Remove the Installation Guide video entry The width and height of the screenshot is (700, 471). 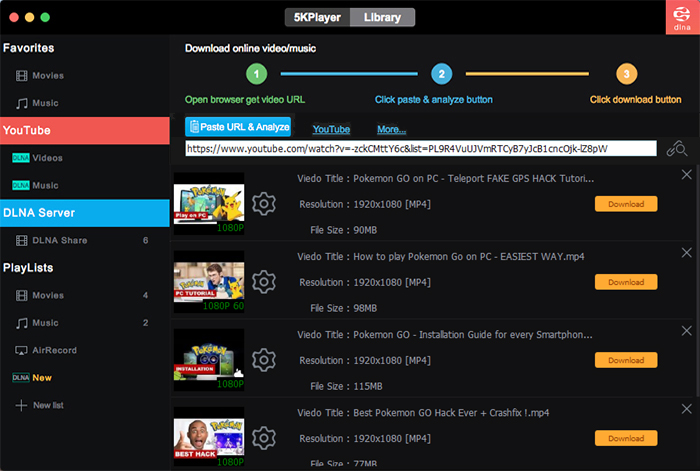pos(687,331)
